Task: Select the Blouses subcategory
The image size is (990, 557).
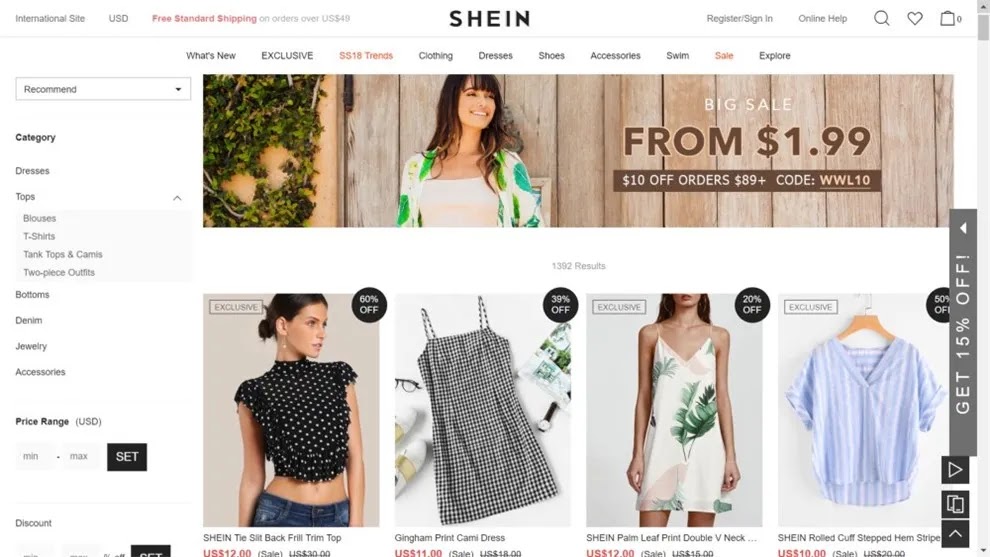Action: tap(39, 218)
